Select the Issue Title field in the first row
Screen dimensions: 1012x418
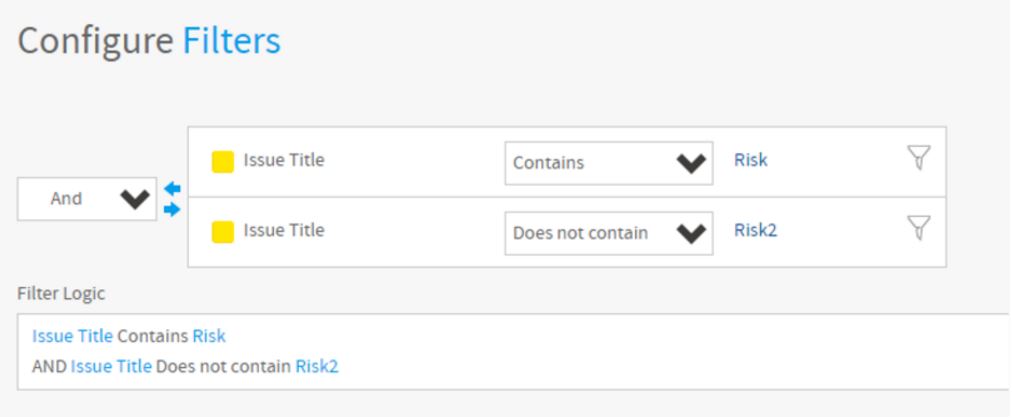point(283,160)
